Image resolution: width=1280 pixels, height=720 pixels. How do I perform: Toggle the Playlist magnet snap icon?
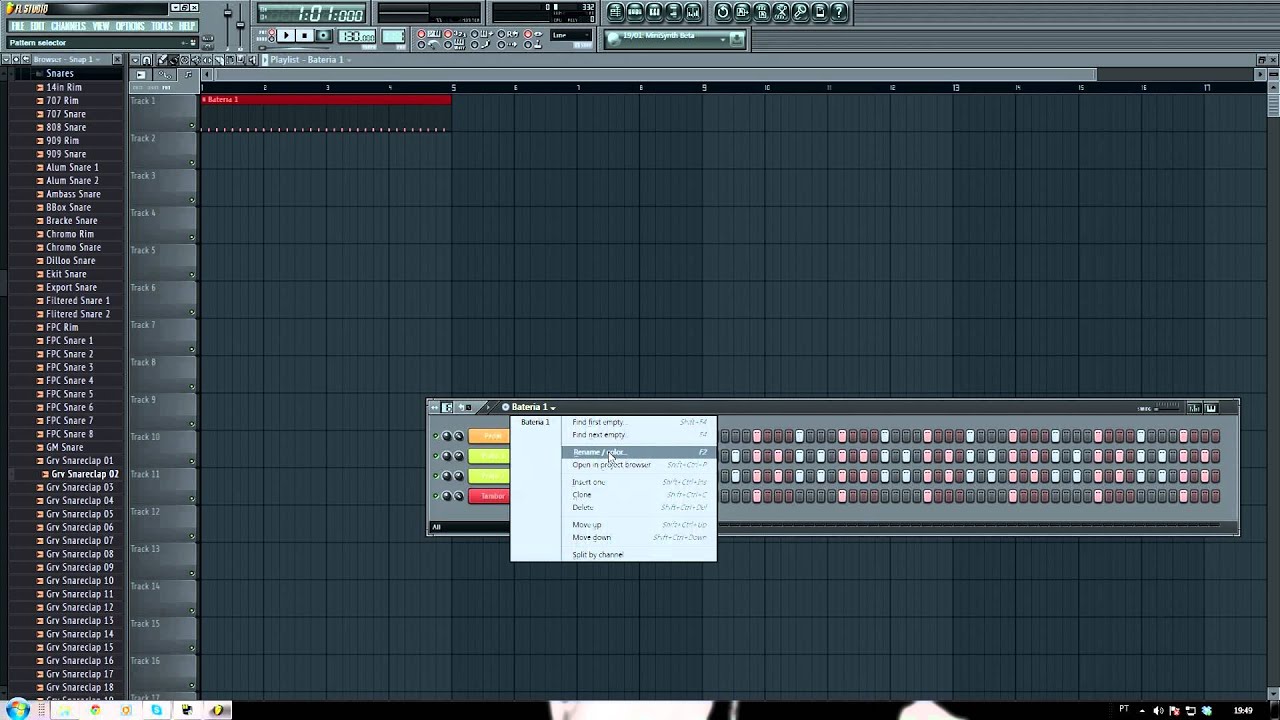147,60
